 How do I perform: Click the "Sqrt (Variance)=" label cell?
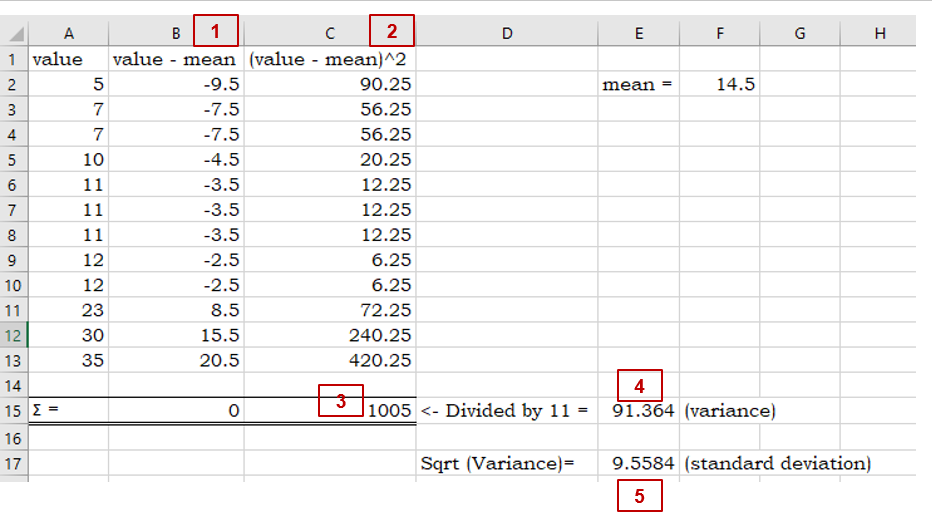(506, 464)
